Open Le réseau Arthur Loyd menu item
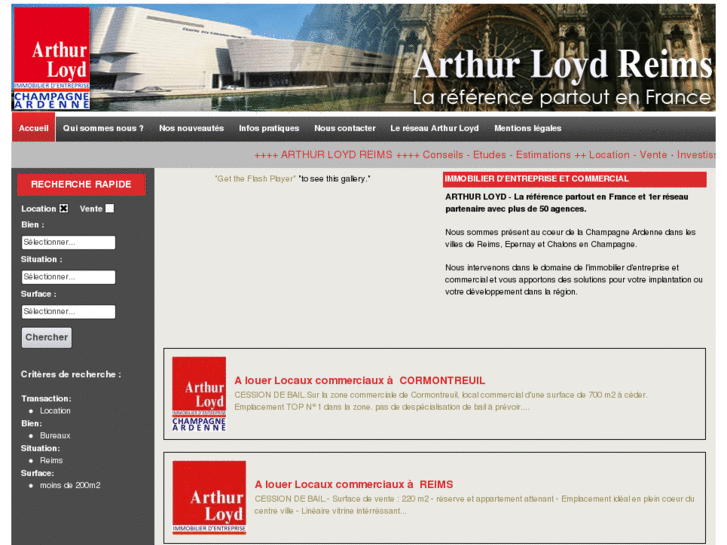727x545 pixels. coord(434,128)
